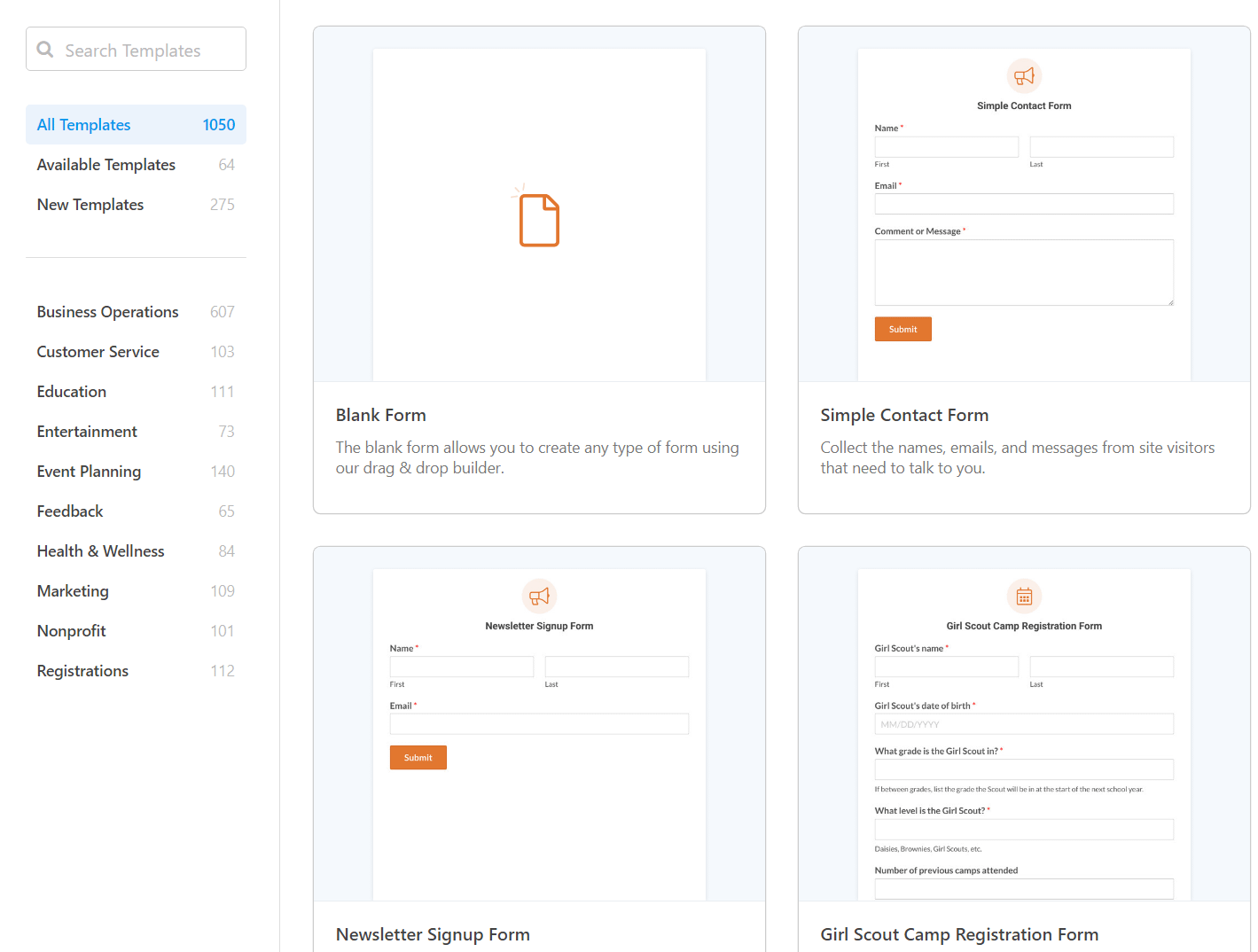Viewport: 1258px width, 952px height.
Task: Select the Girl Scout Camp Registration Form template
Action: (959, 934)
